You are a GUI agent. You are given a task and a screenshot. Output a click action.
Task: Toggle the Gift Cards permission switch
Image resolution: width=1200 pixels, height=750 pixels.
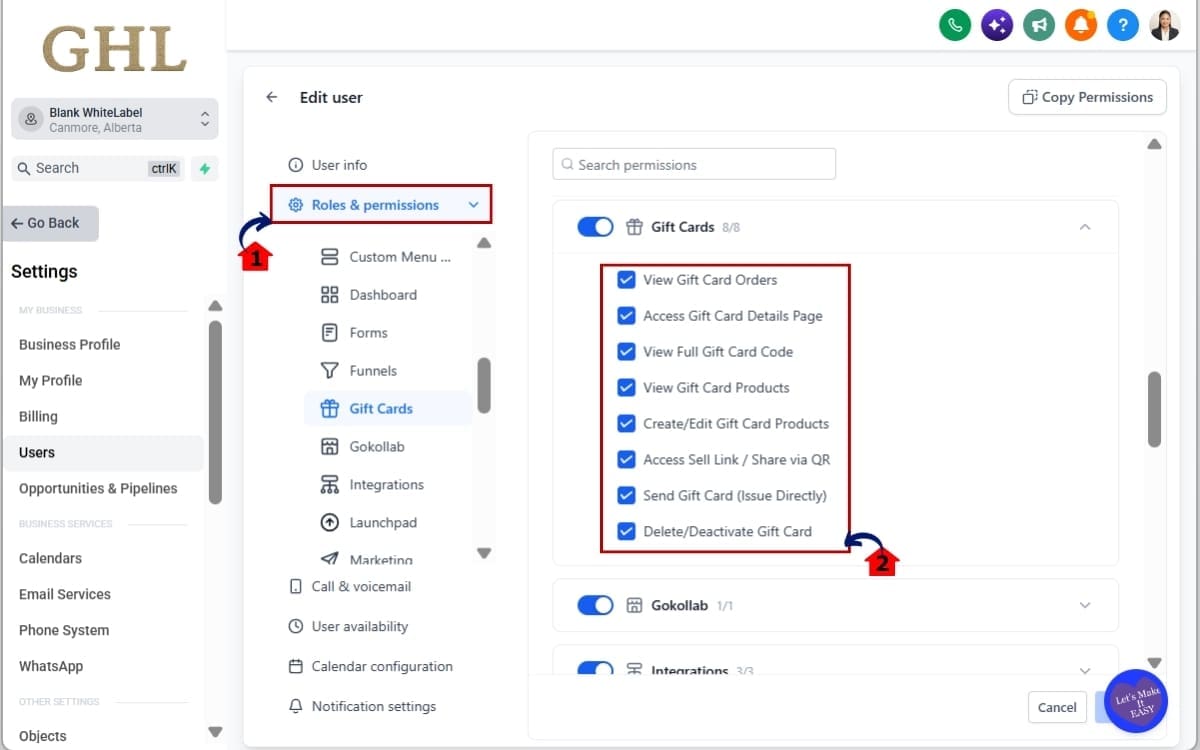[x=595, y=227]
